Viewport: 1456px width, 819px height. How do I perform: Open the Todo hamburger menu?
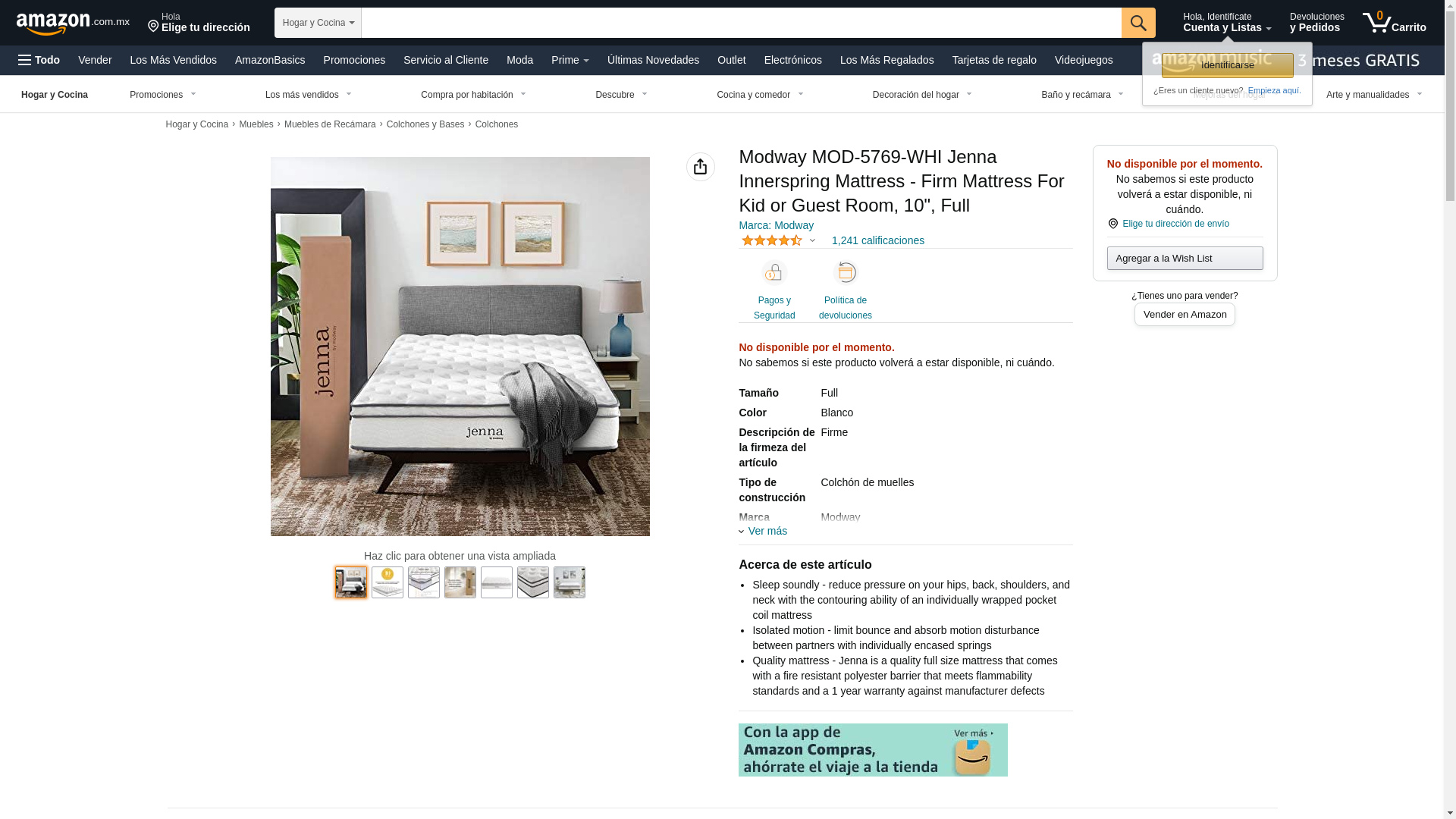[x=39, y=60]
